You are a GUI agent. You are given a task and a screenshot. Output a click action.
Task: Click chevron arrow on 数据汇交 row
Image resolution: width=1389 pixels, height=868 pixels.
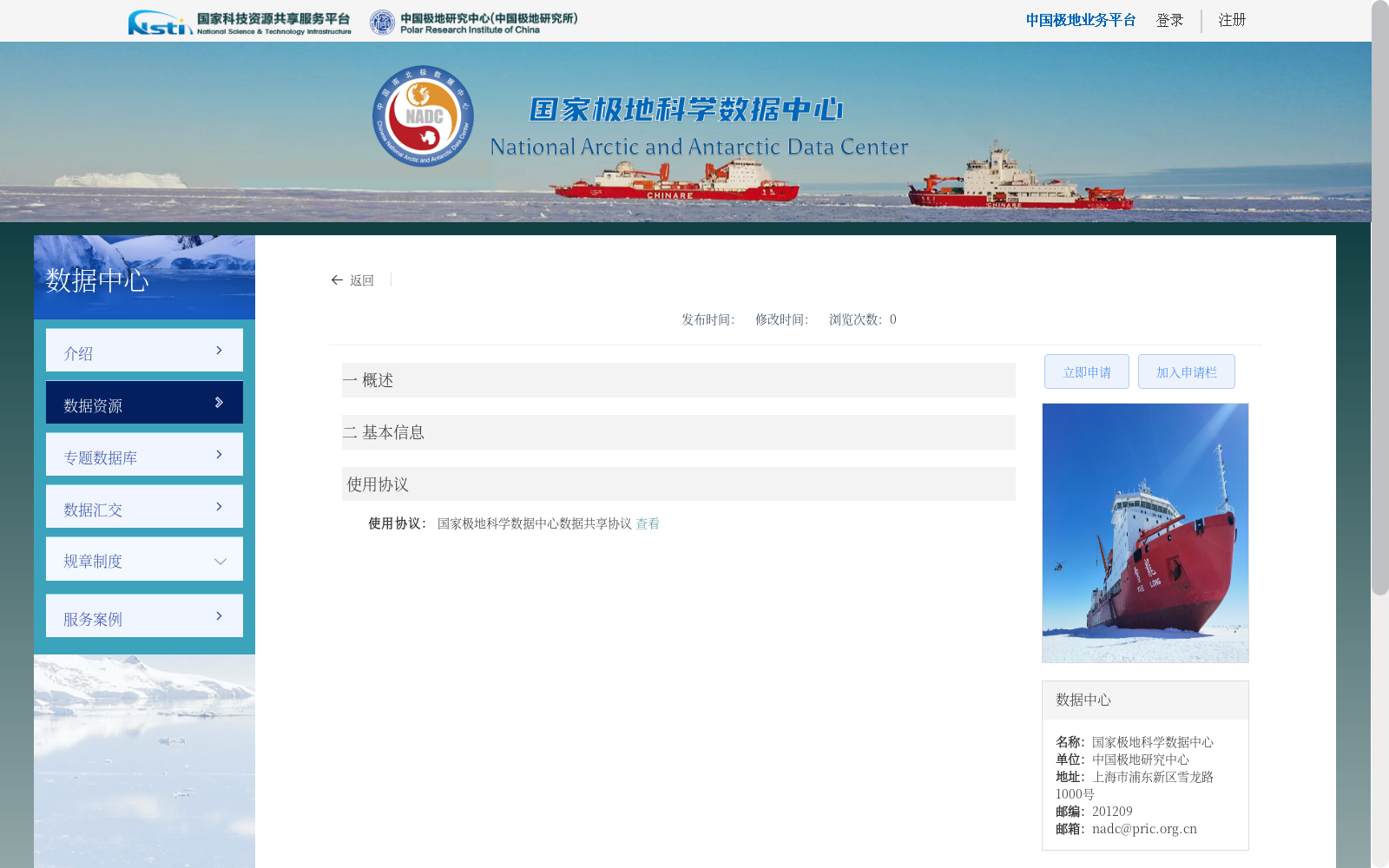(x=219, y=506)
